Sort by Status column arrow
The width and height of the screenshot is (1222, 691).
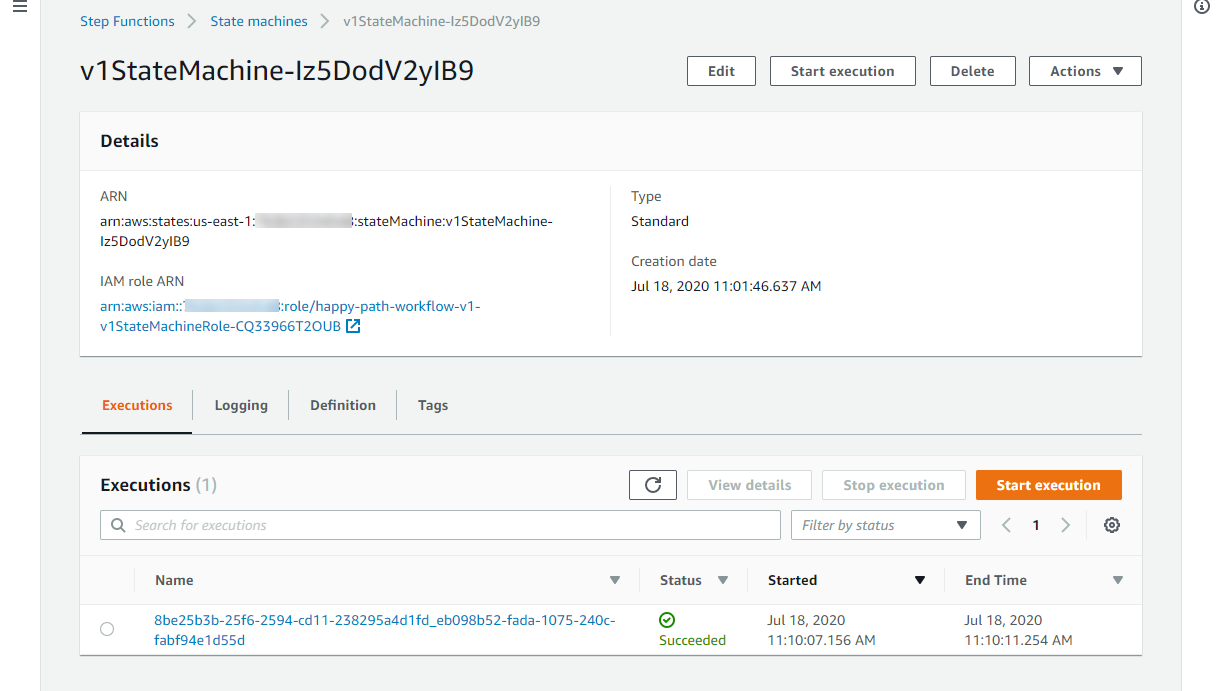[x=723, y=580]
